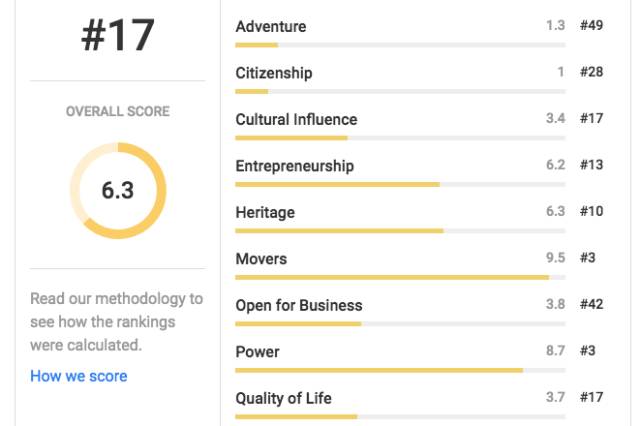Image resolution: width=640 pixels, height=426 pixels.
Task: Click the Power score progress bar
Action: tap(400, 371)
